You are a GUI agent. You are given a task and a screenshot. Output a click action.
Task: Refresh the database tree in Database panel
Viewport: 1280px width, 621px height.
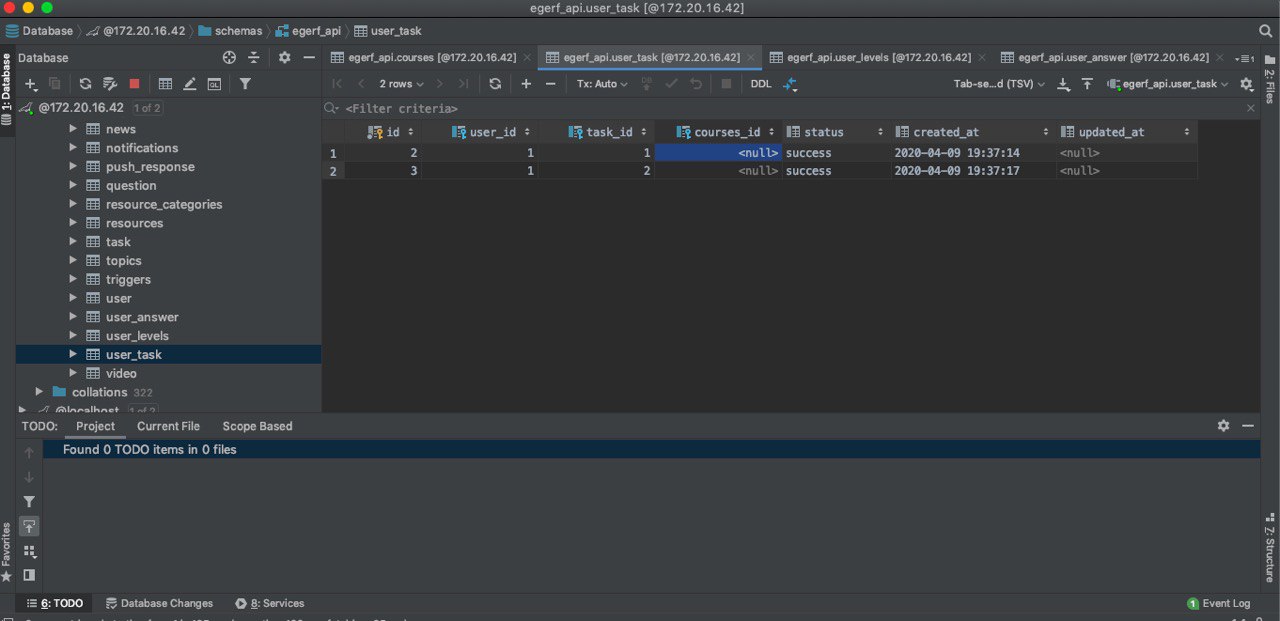[x=85, y=84]
